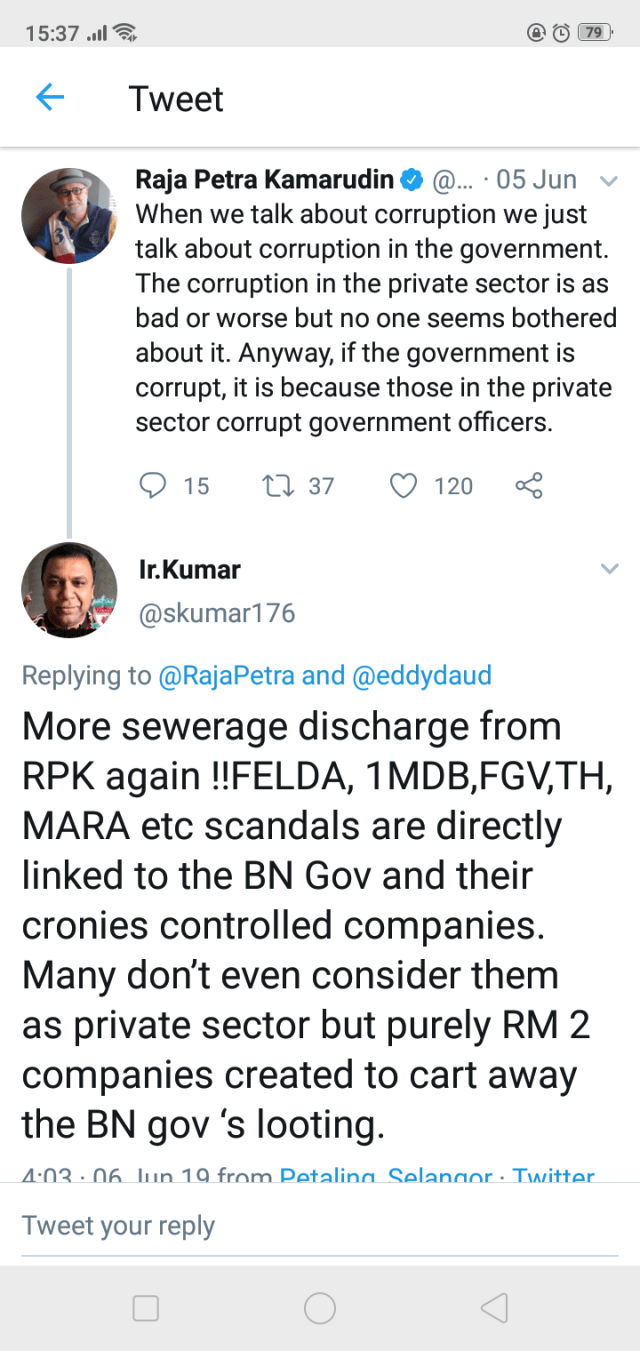Retweet Raja Petra Kamarudin's tweet
640x1351 pixels.
pos(272,486)
